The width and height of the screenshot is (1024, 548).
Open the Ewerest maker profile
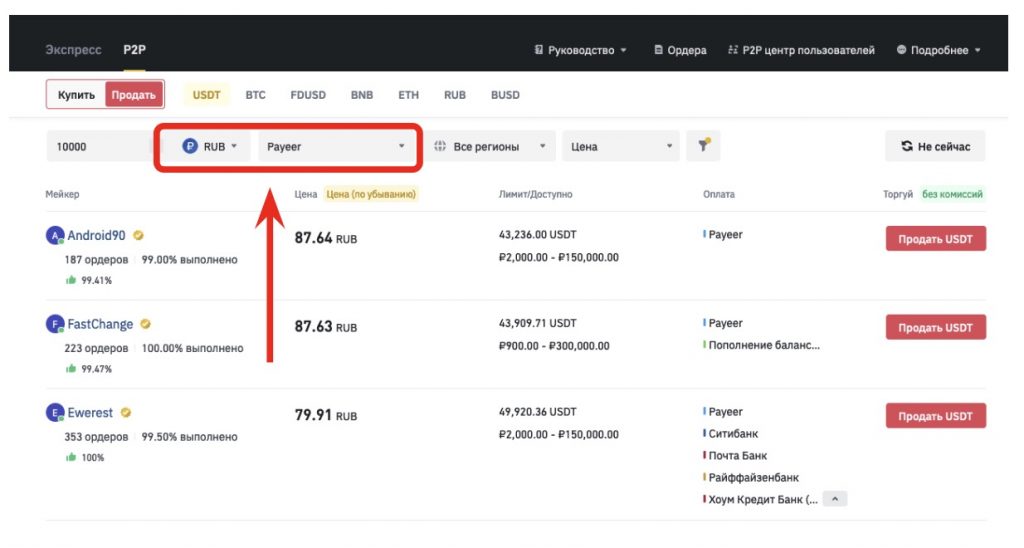coord(90,413)
